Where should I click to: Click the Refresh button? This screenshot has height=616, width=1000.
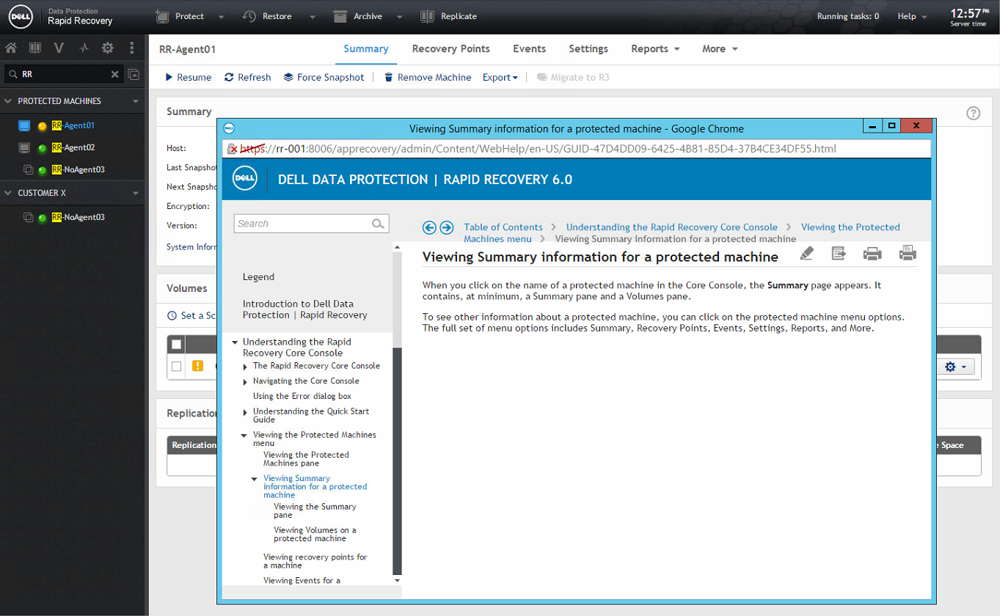(x=247, y=77)
